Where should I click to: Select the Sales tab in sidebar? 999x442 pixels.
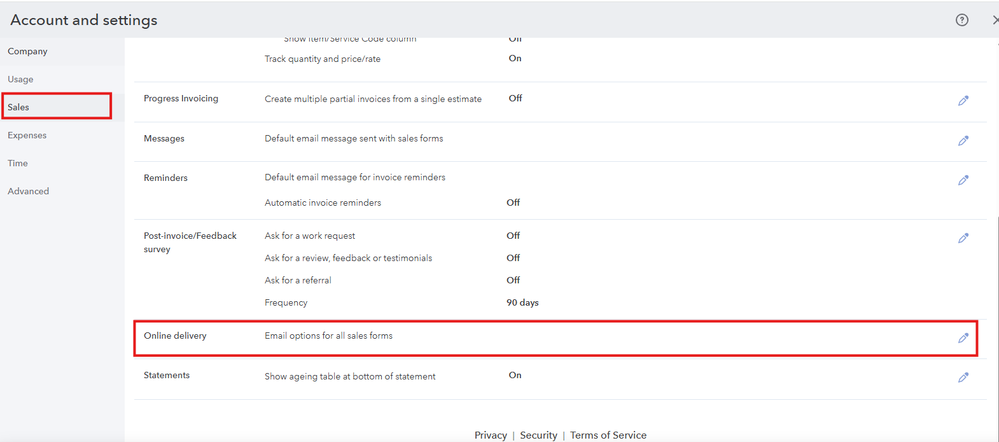pos(19,106)
